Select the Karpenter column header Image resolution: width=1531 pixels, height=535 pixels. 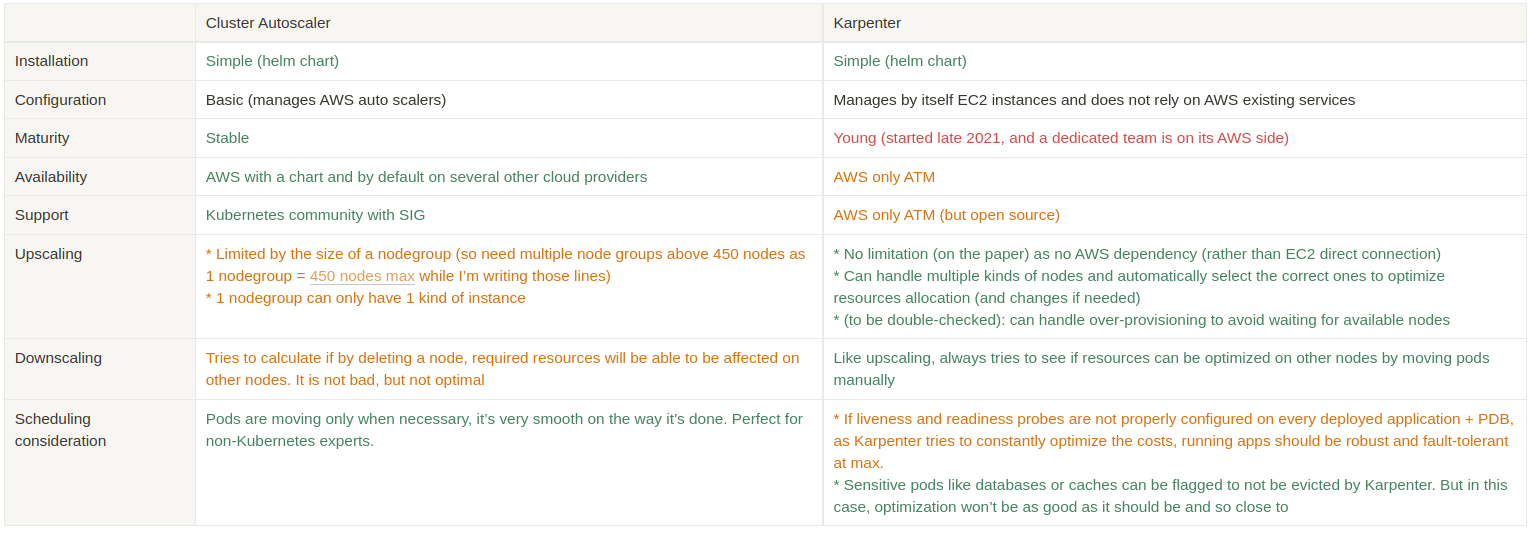(x=867, y=23)
